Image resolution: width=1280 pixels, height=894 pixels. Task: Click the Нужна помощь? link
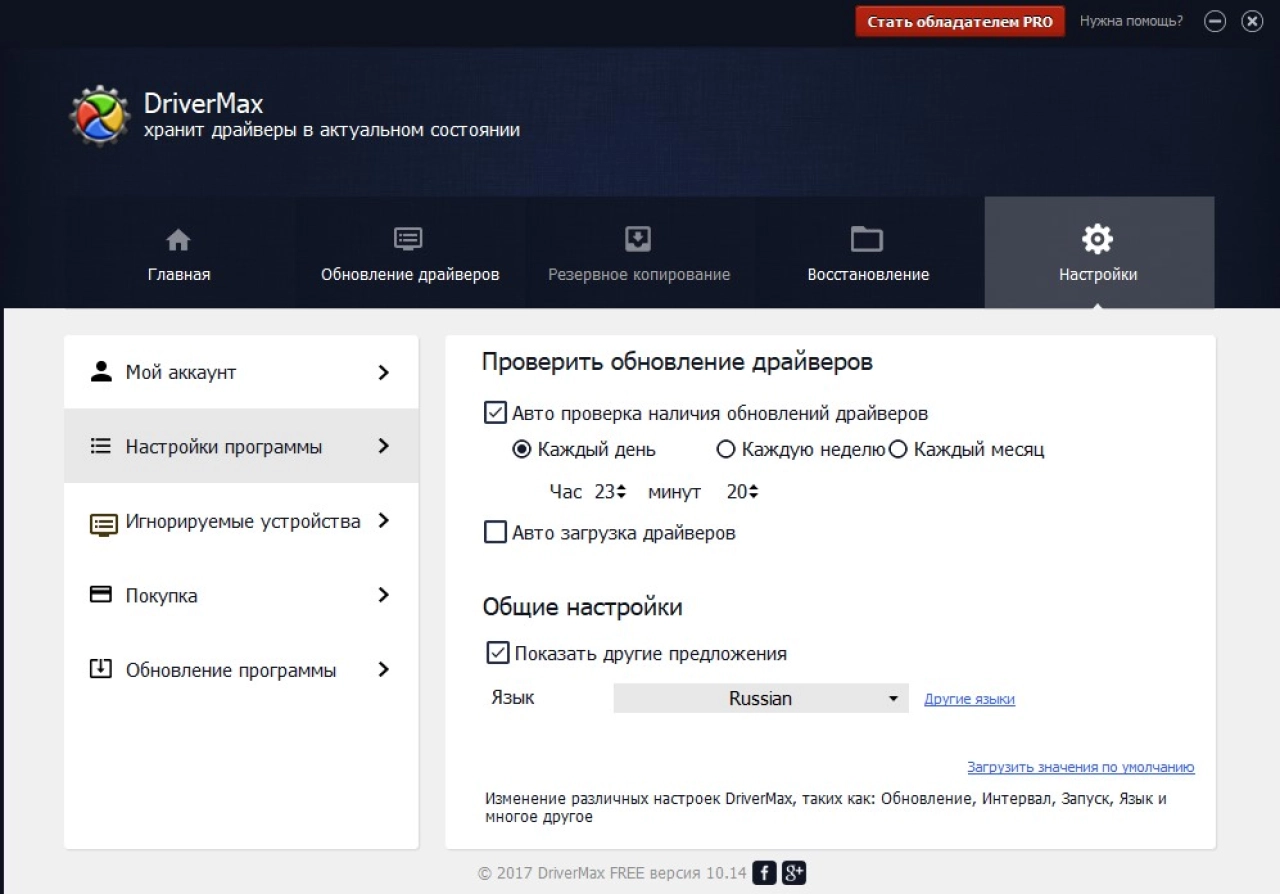(1131, 21)
